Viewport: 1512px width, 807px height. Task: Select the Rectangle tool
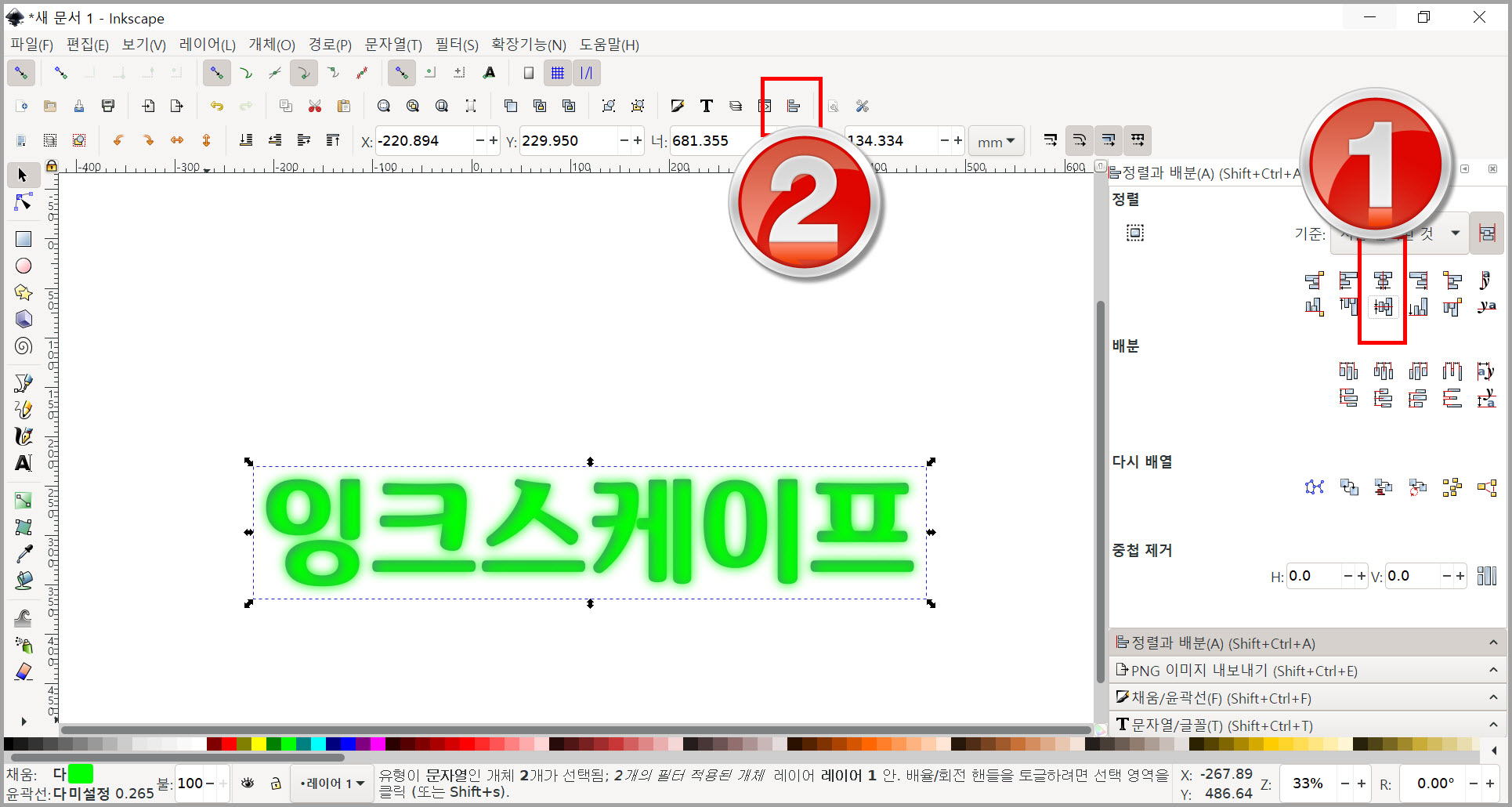tap(24, 239)
